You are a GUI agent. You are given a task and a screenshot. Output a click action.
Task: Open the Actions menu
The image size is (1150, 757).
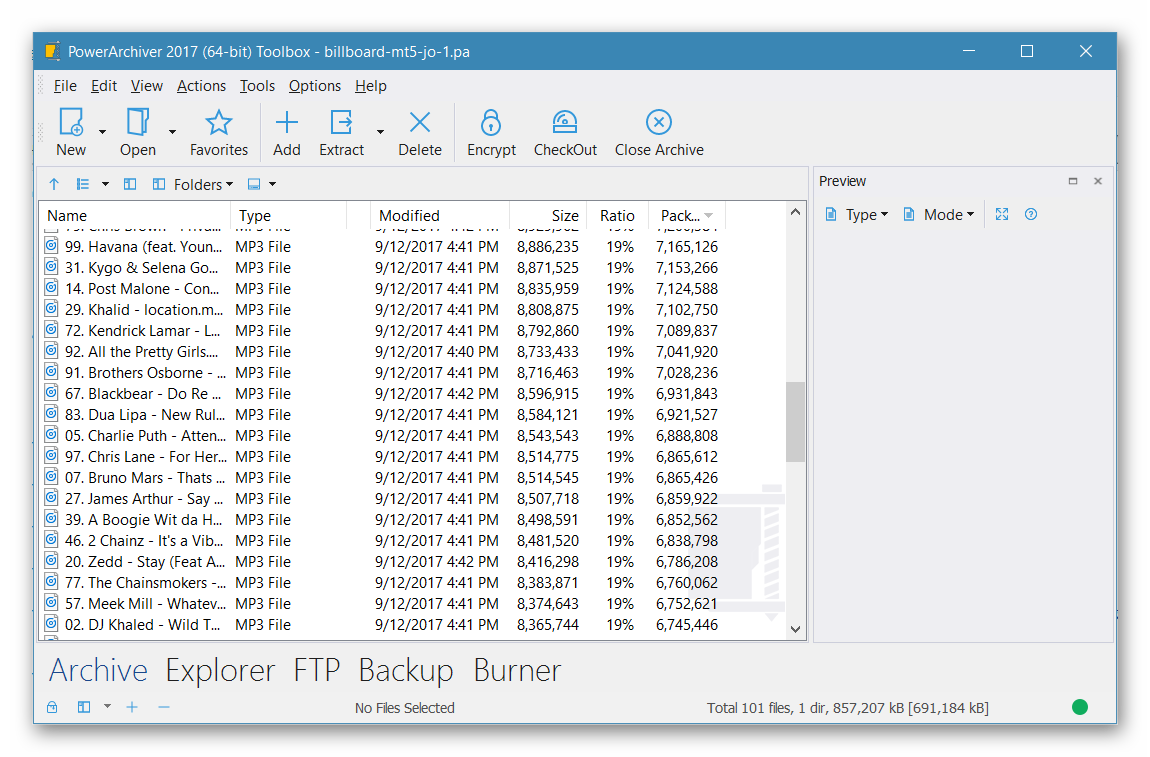201,86
